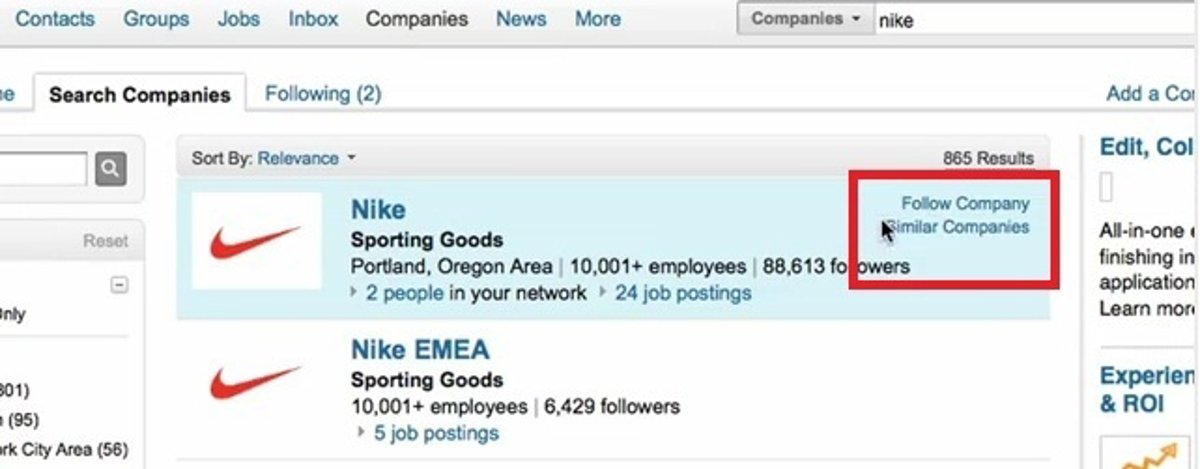The width and height of the screenshot is (1200, 469).
Task: Open the Sort By Relevance dropdown
Action: coord(306,158)
